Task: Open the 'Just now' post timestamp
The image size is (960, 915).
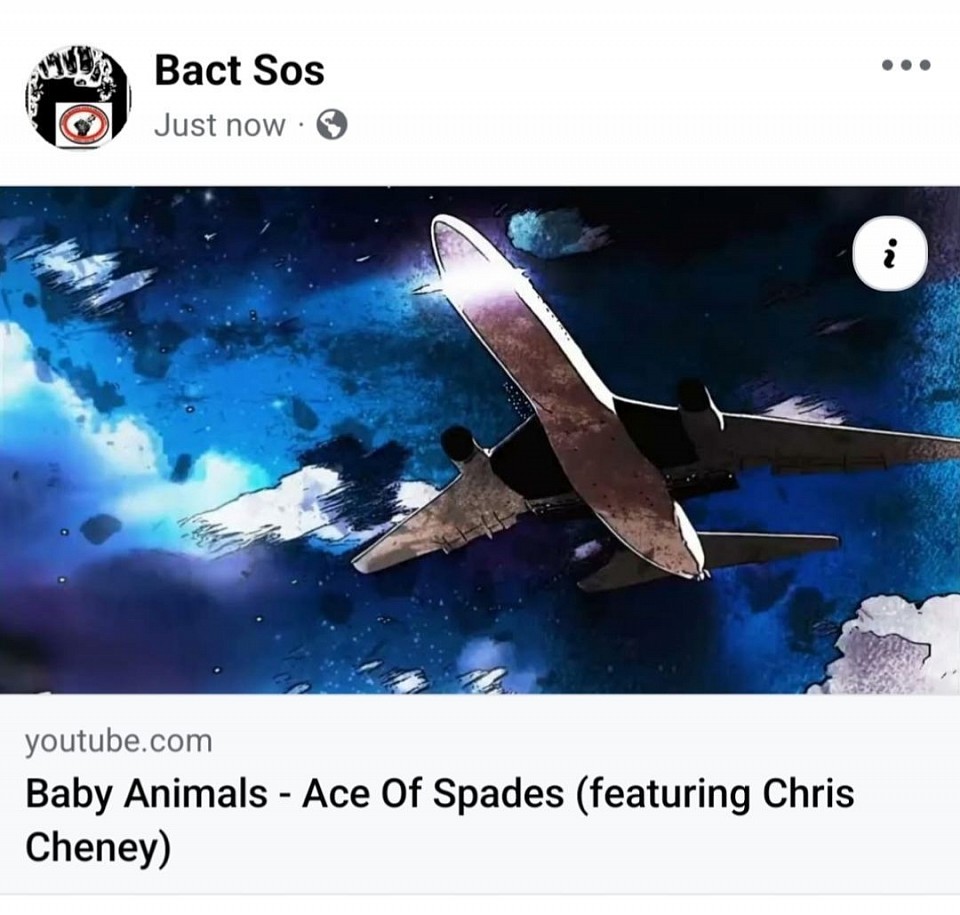Action: (220, 125)
